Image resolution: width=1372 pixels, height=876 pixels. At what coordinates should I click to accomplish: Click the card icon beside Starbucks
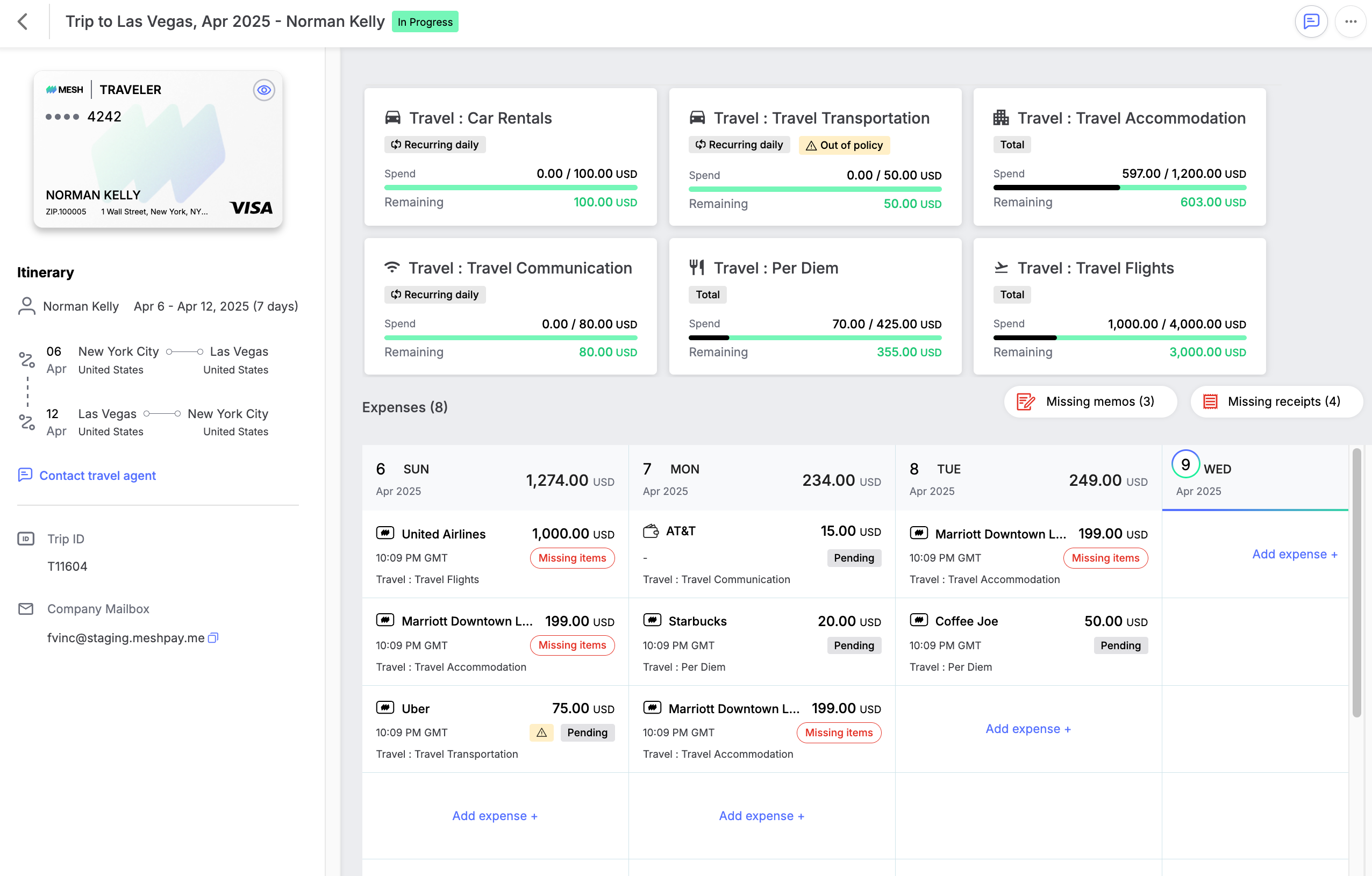click(652, 620)
